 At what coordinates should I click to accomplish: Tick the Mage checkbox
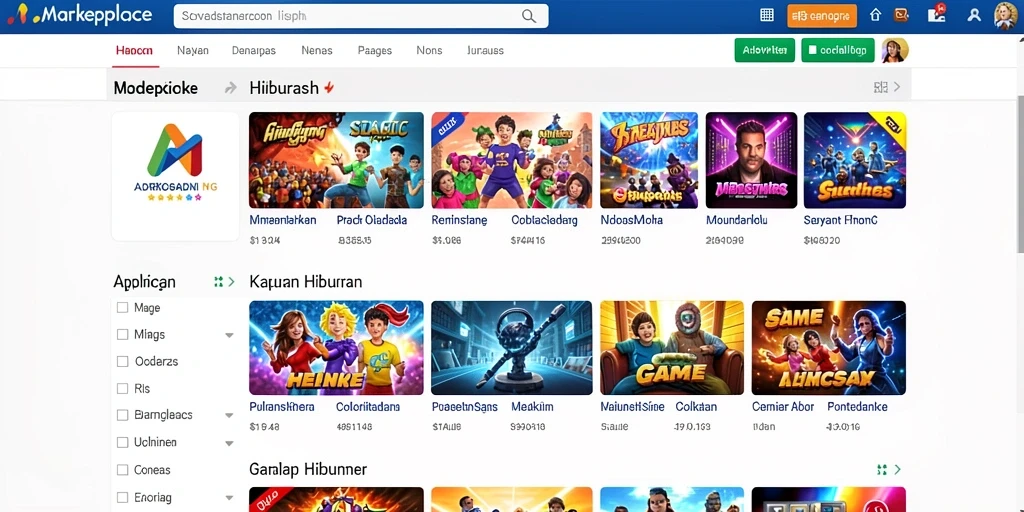(122, 307)
